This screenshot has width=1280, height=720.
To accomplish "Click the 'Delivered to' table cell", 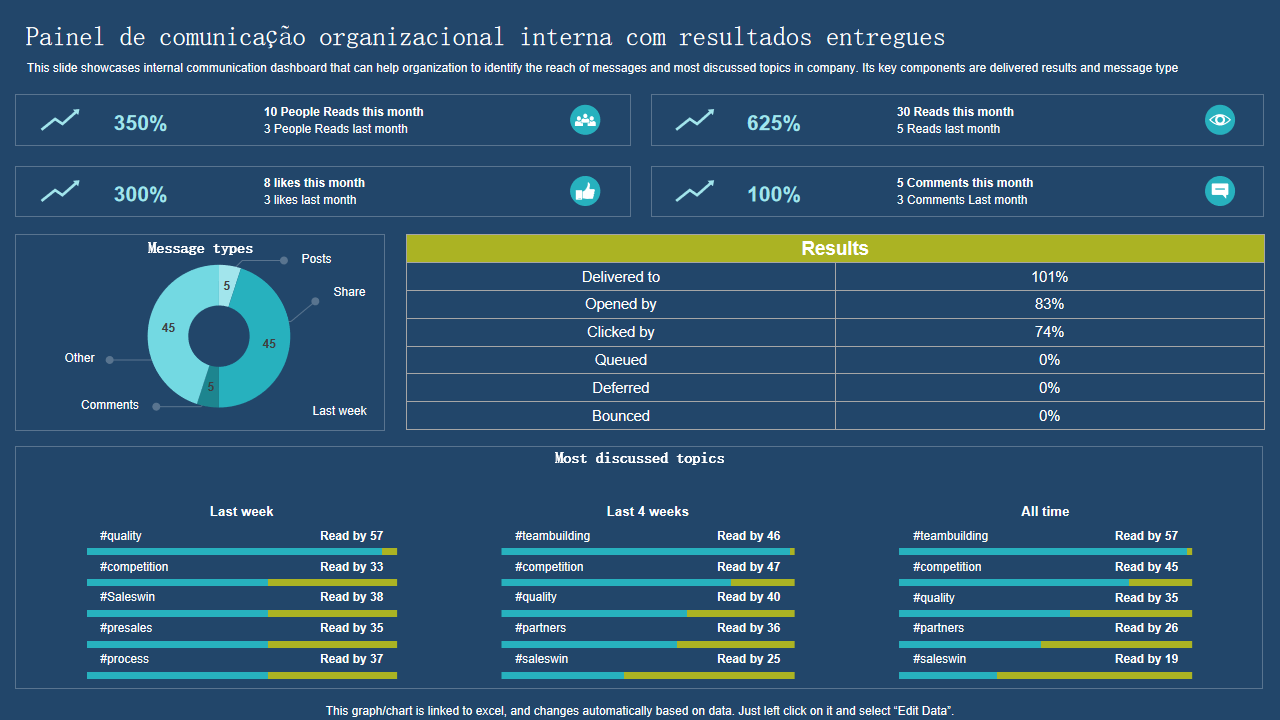I will [x=621, y=277].
